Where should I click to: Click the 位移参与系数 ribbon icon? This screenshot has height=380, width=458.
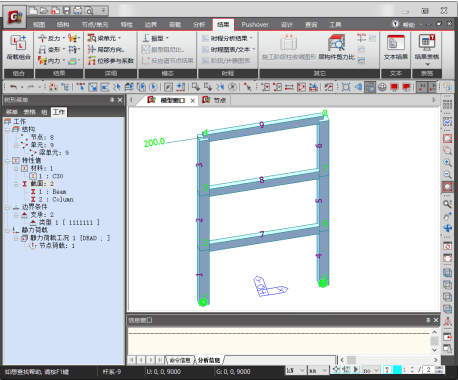111,61
